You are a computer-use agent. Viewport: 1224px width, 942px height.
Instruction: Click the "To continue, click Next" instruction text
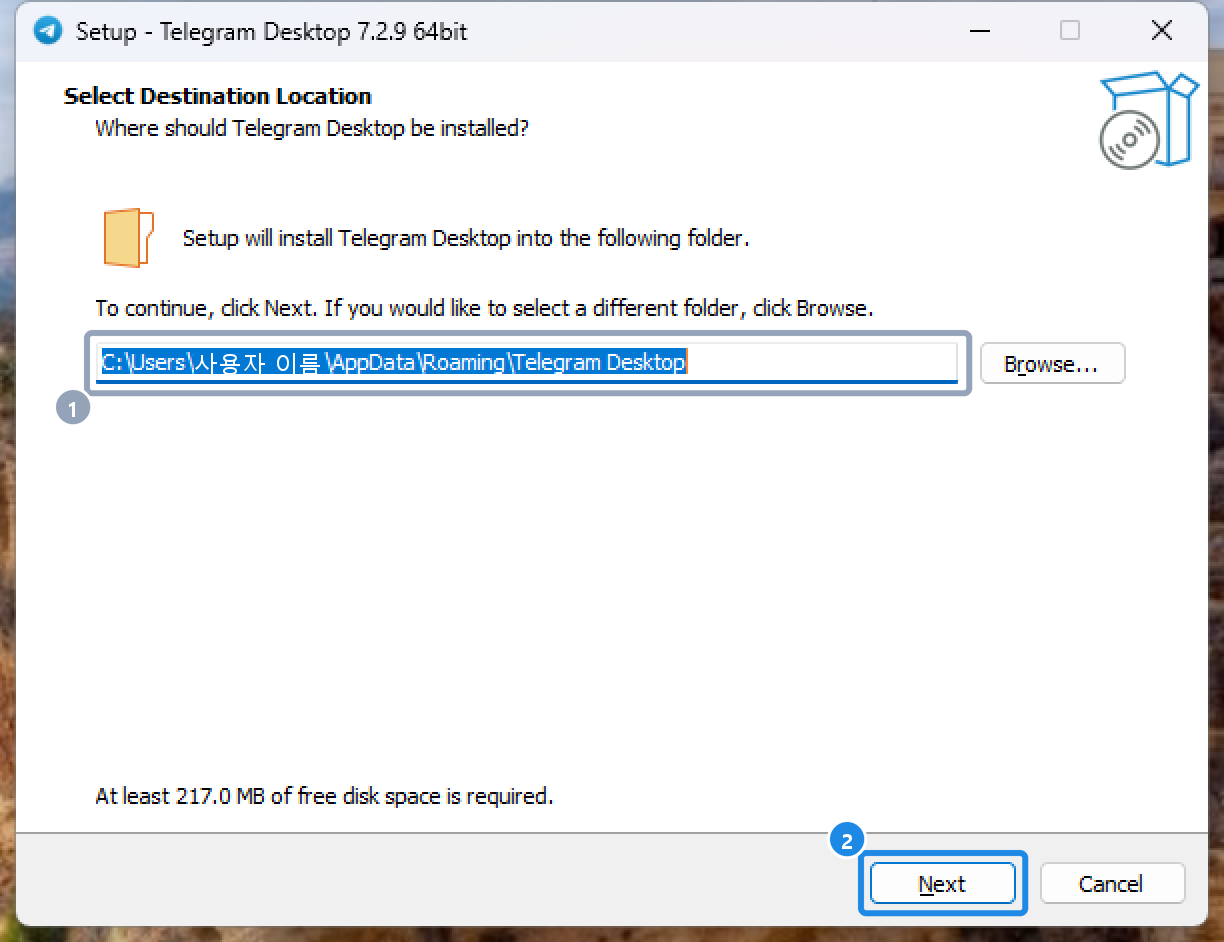(x=484, y=308)
